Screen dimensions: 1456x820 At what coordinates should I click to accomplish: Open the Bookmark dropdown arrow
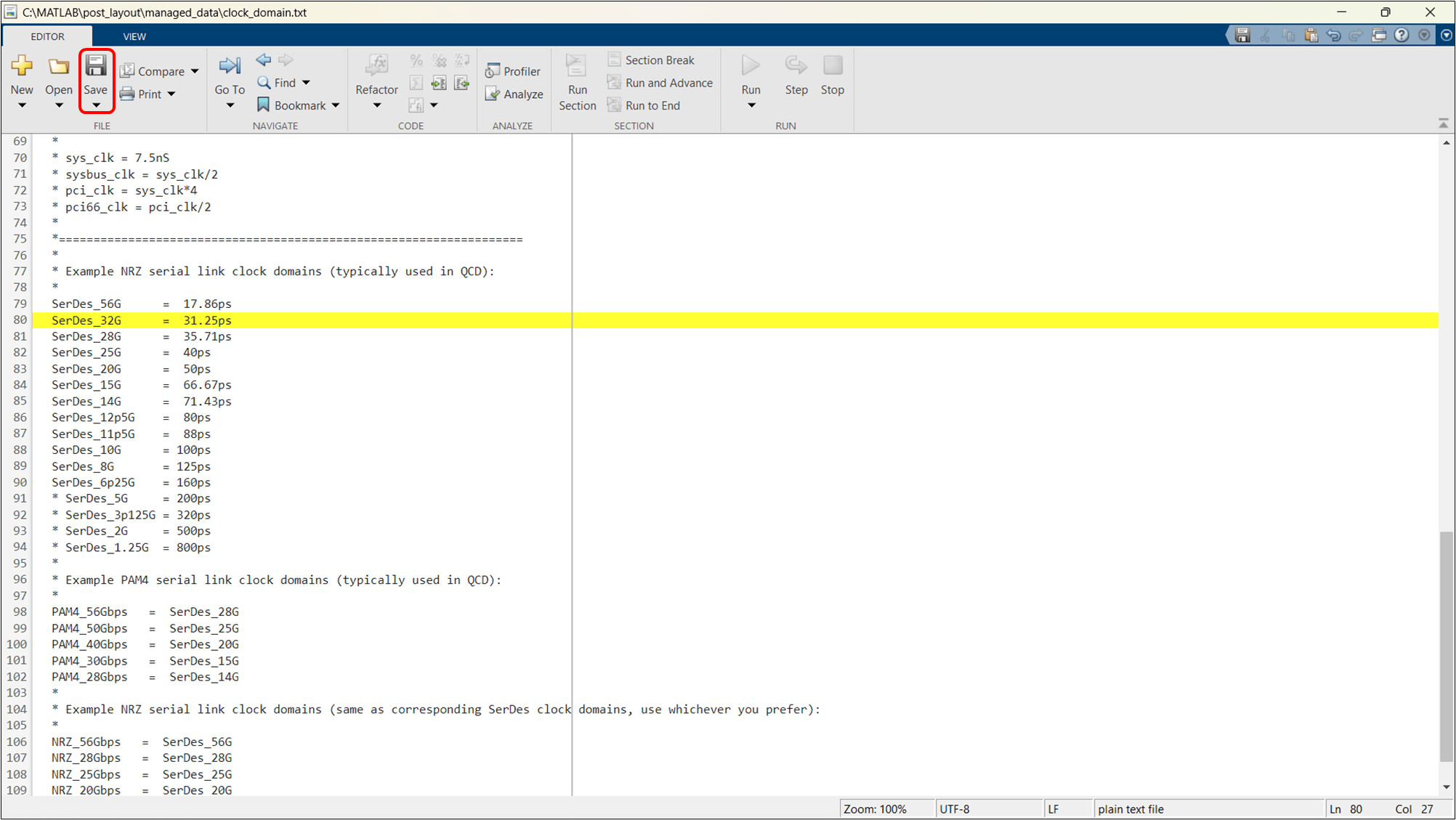(x=336, y=106)
